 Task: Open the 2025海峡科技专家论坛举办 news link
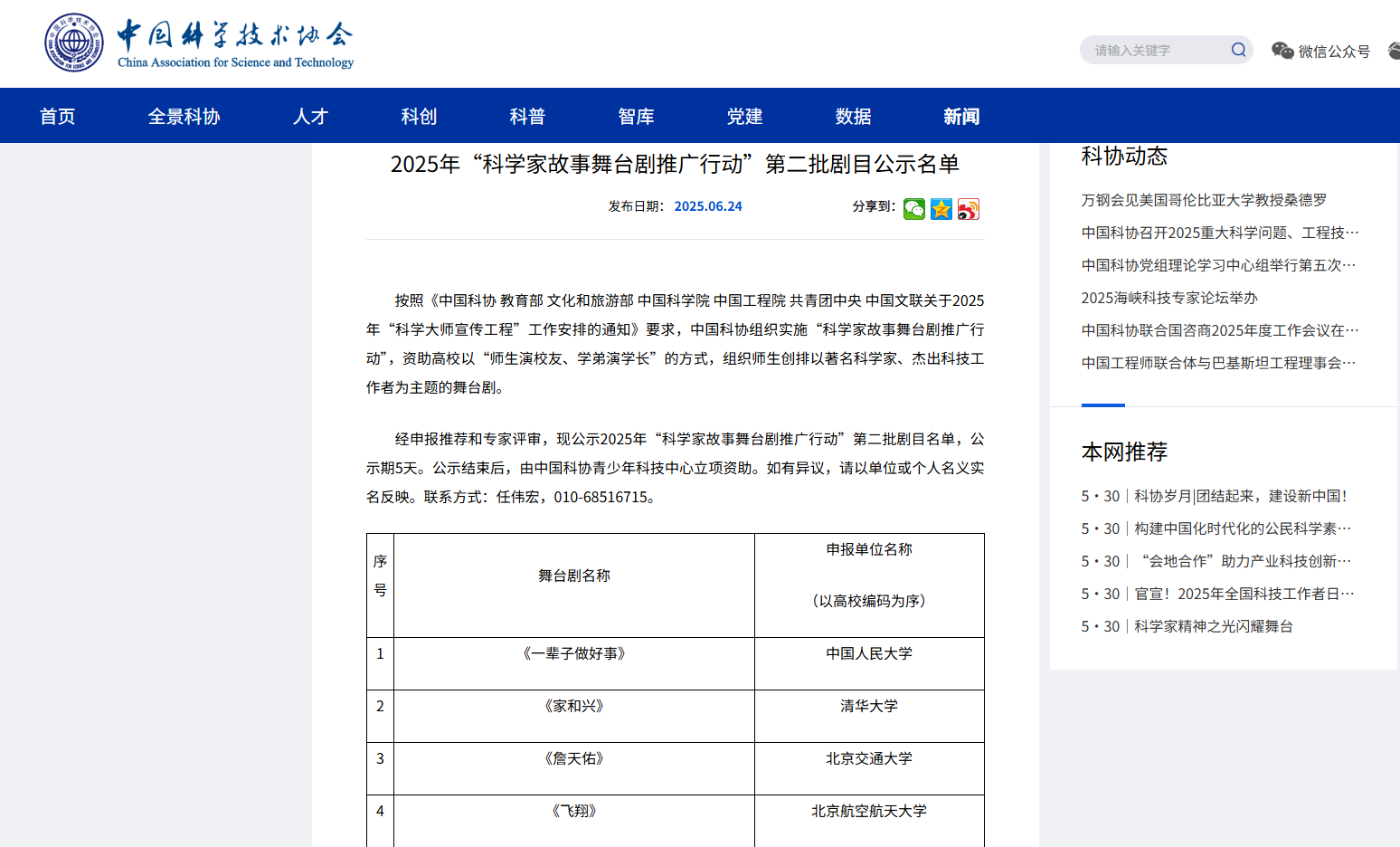(x=1169, y=298)
